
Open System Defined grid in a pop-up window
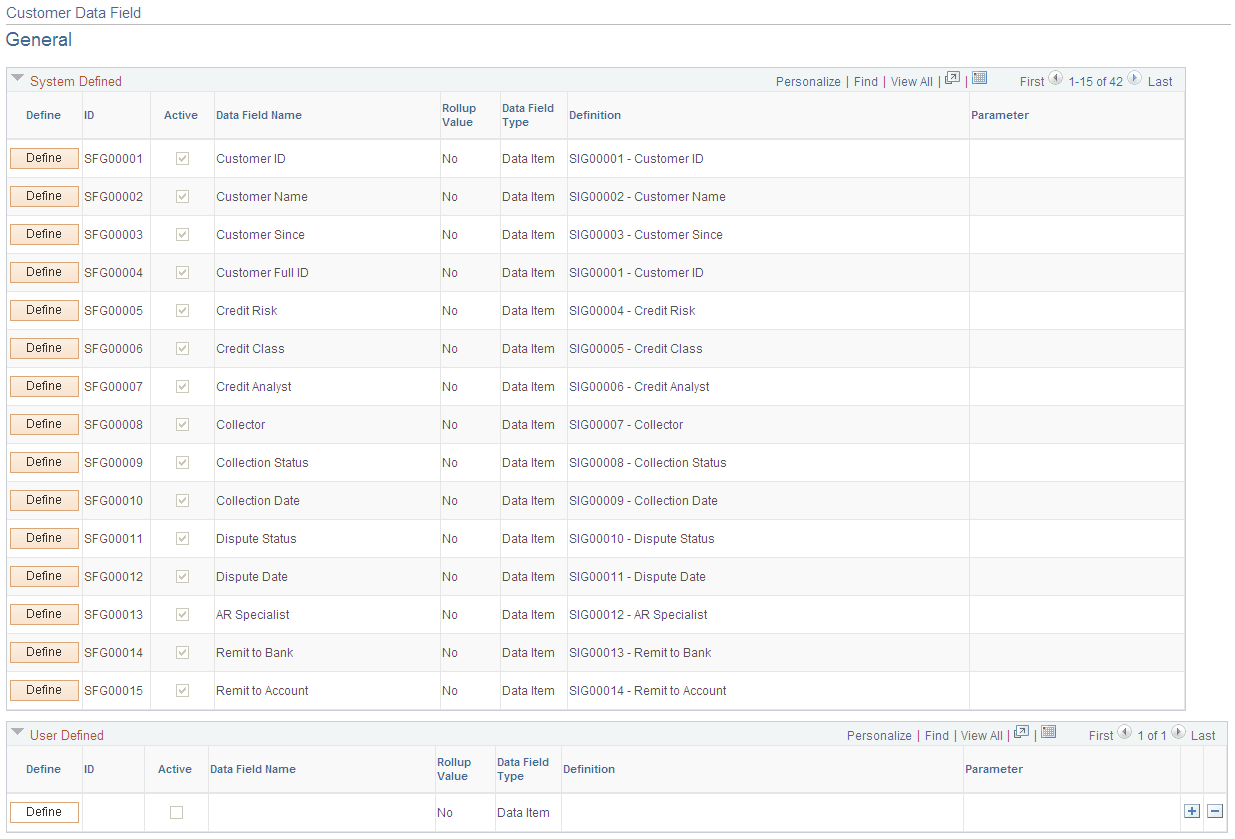[951, 76]
